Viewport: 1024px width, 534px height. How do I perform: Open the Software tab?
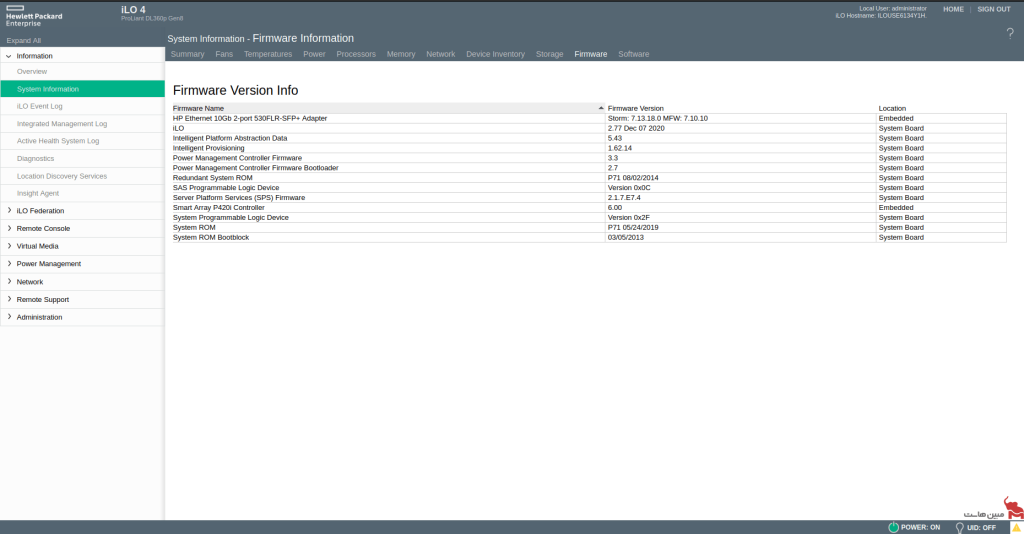(633, 54)
